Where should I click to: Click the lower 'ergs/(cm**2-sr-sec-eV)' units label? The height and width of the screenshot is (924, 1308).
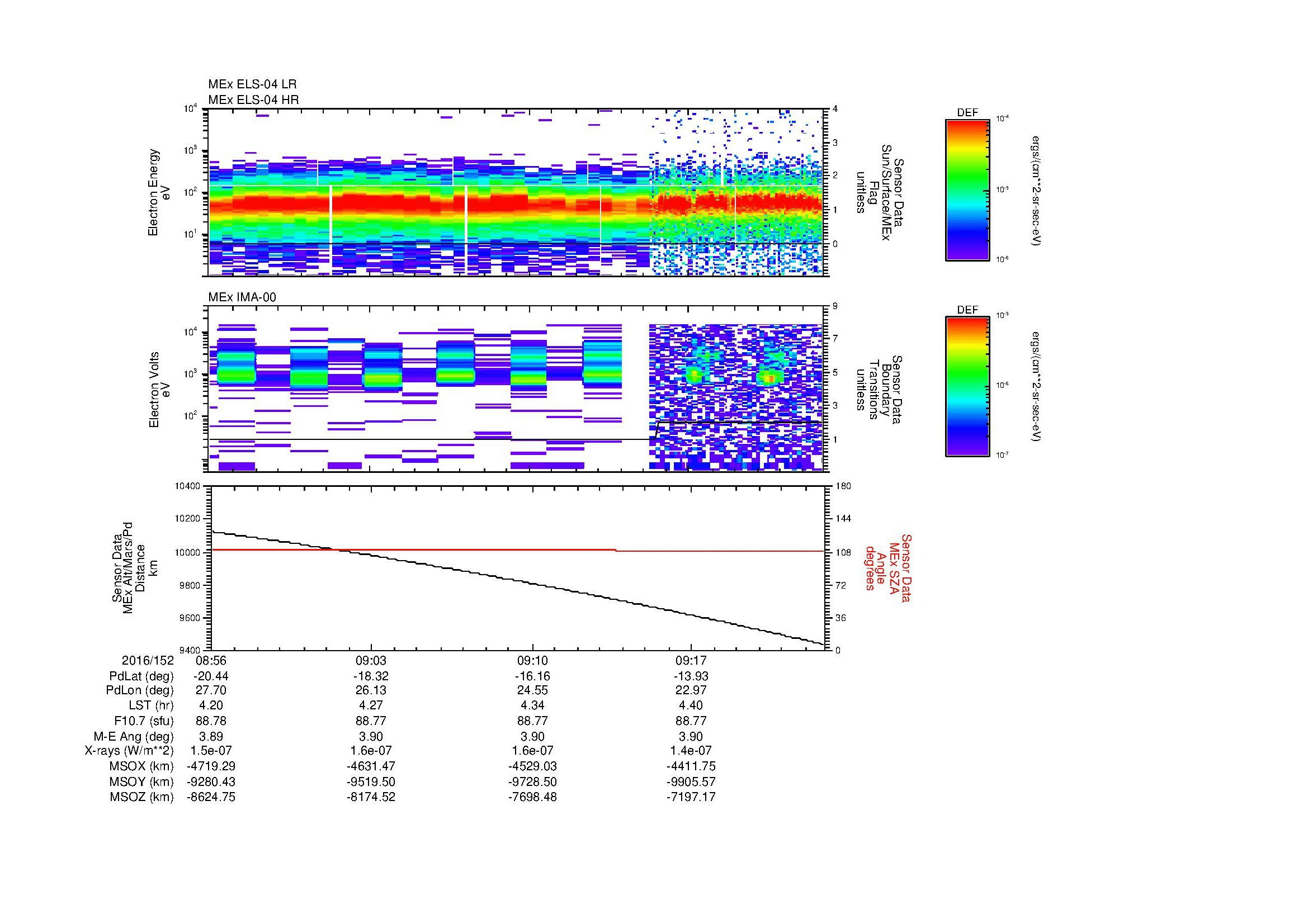(x=1036, y=388)
